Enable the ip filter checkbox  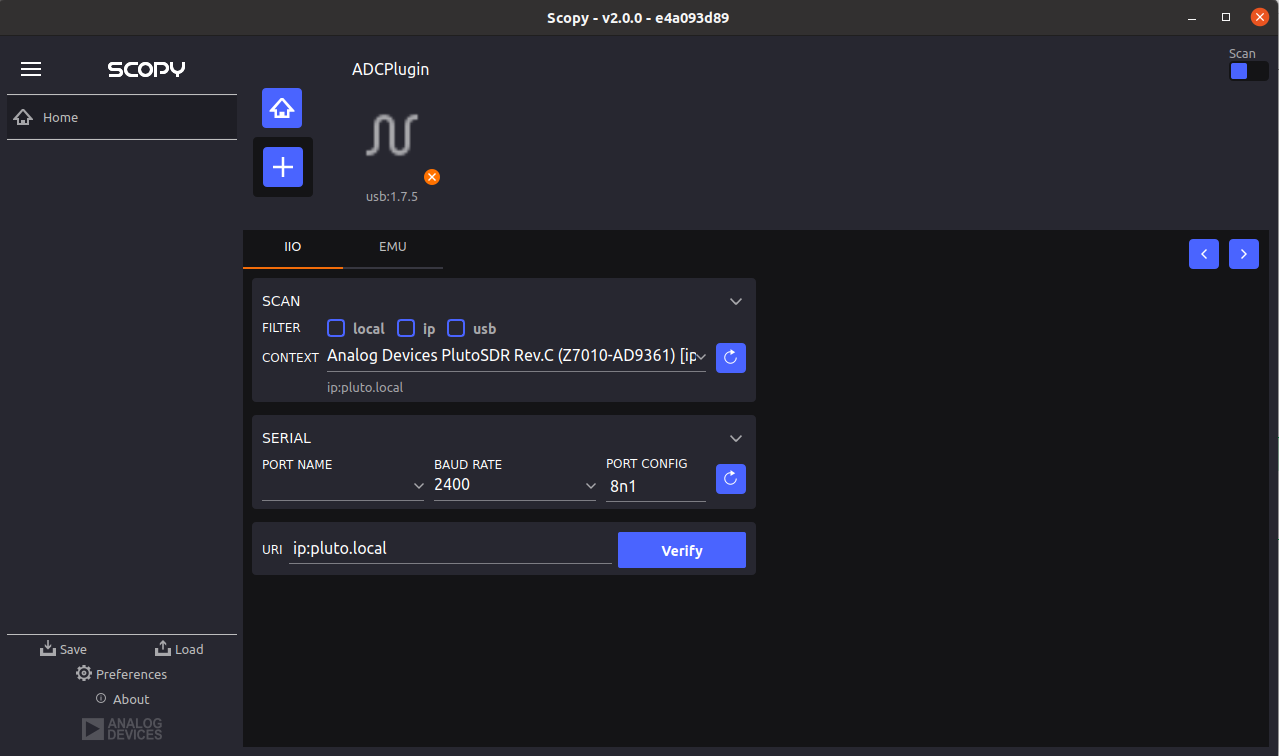pos(406,328)
